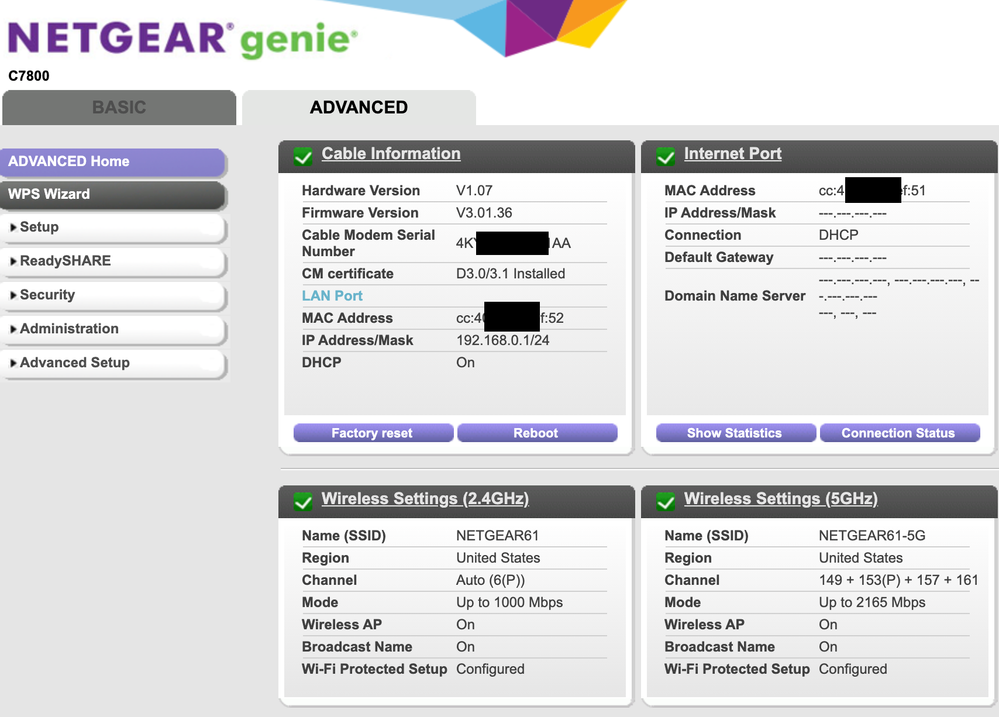The height and width of the screenshot is (717, 999).
Task: Click the Domain Name Server label
Action: click(x=735, y=296)
